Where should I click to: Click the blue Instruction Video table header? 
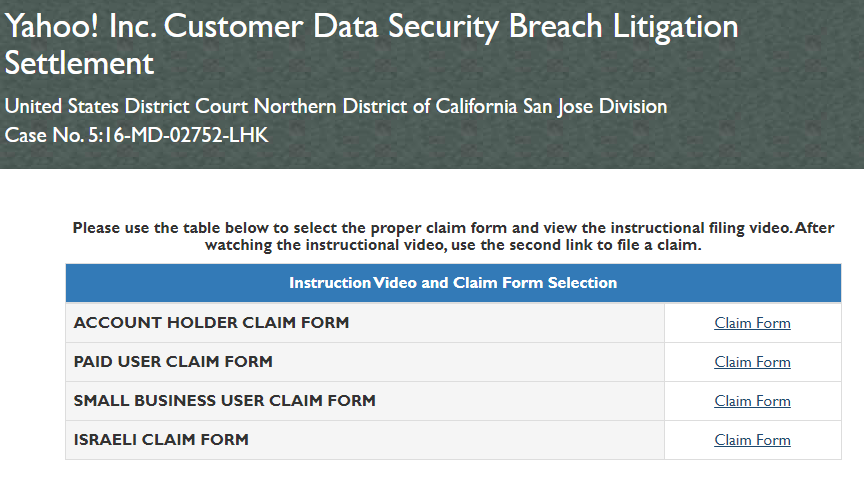pyautogui.click(x=453, y=283)
